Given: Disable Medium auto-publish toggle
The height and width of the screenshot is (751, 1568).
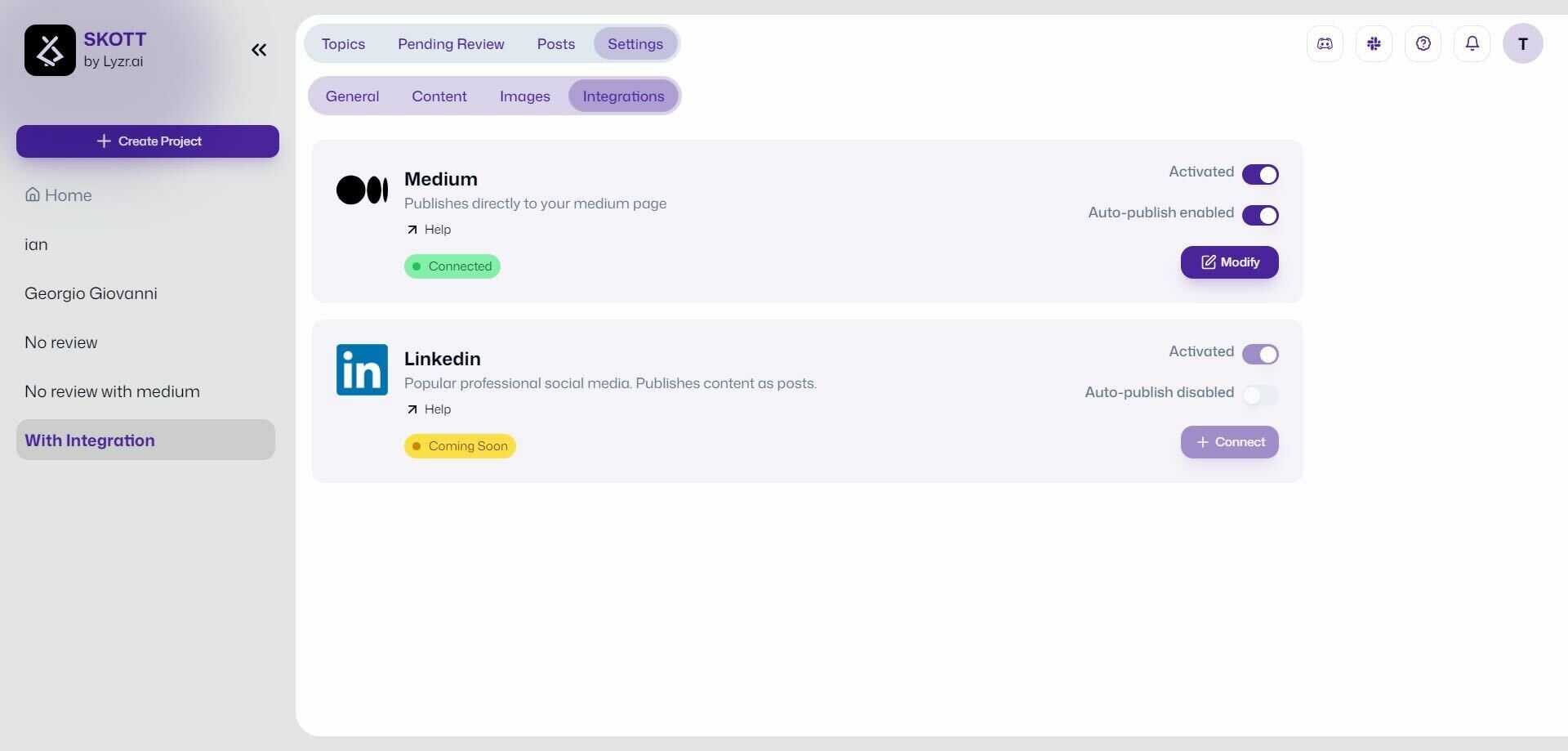Looking at the screenshot, I should (x=1260, y=215).
